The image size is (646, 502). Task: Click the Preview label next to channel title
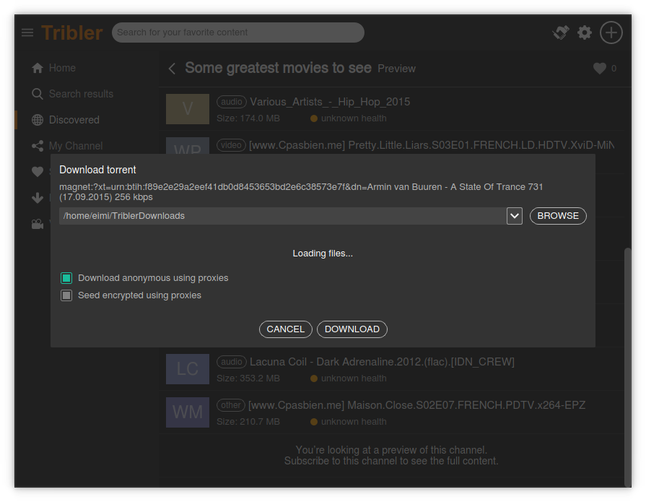click(x=396, y=68)
